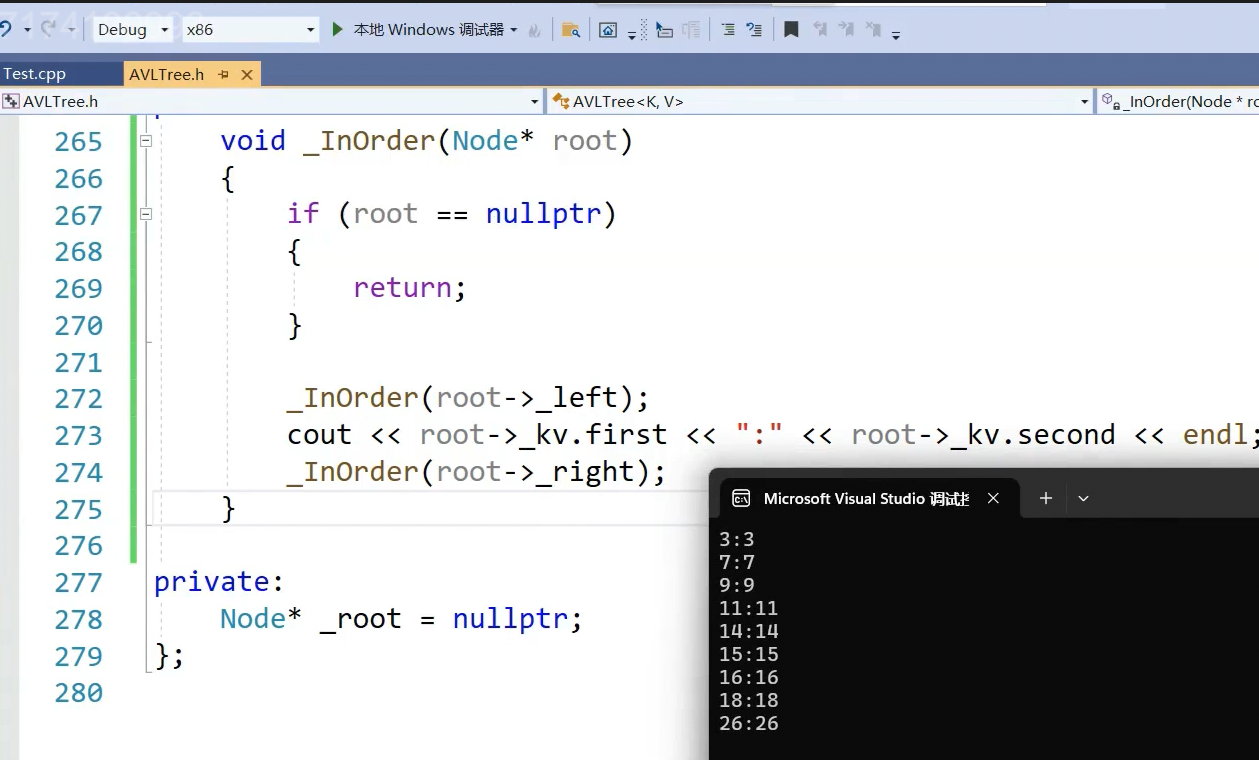Close the Microsoft Visual Studio console tab
The width and height of the screenshot is (1259, 760).
993,498
